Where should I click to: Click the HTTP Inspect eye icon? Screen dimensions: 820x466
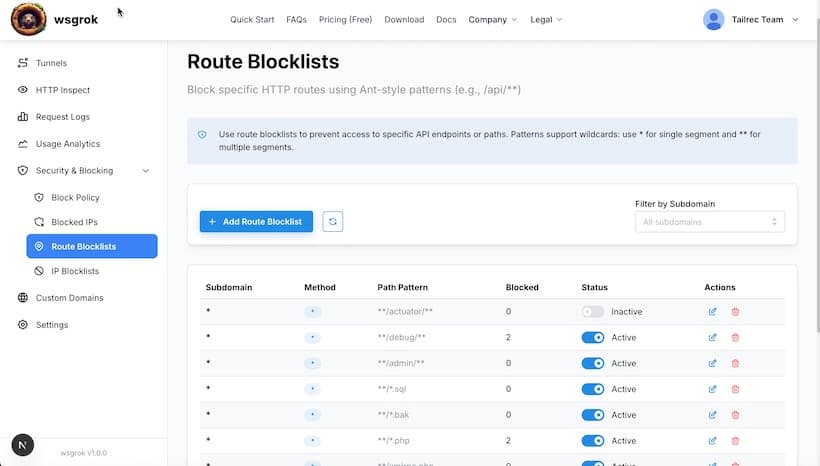22,90
